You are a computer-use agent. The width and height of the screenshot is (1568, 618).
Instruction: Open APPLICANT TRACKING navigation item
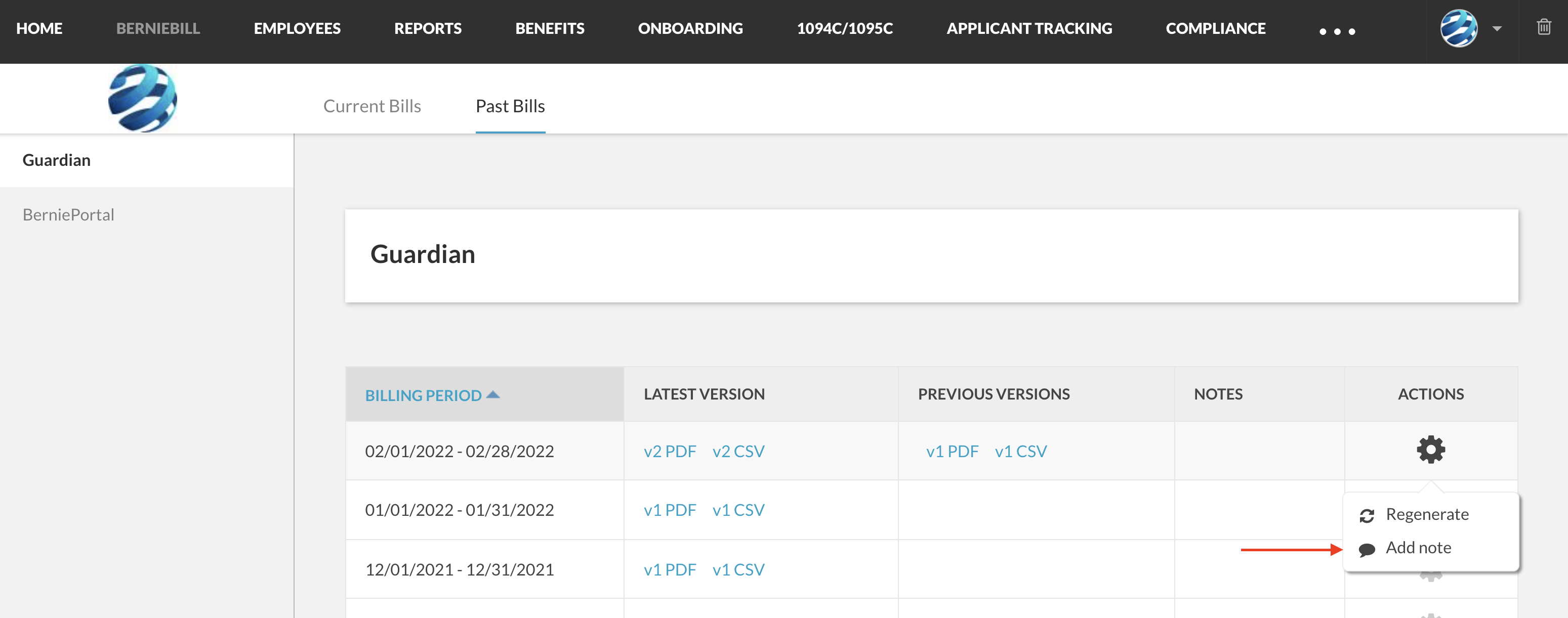(1029, 29)
